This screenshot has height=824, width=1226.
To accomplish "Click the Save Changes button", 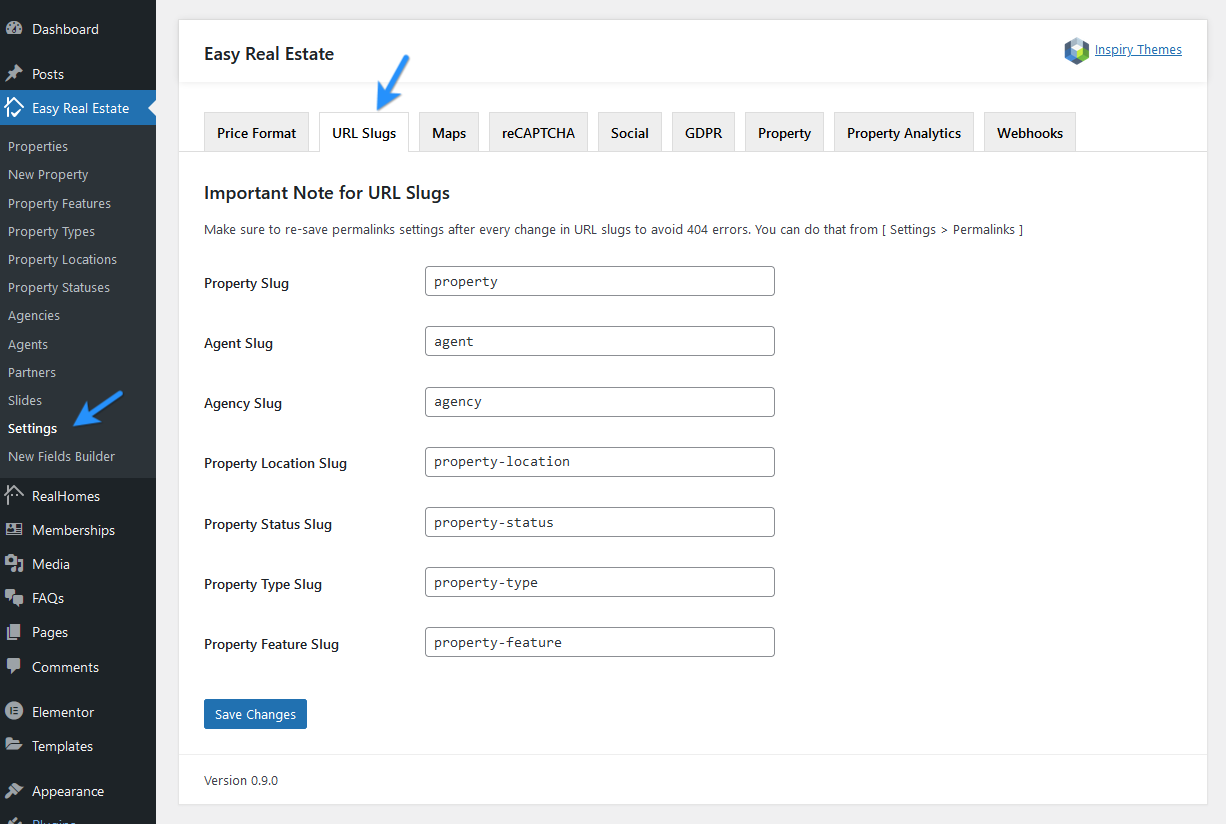I will (x=255, y=714).
